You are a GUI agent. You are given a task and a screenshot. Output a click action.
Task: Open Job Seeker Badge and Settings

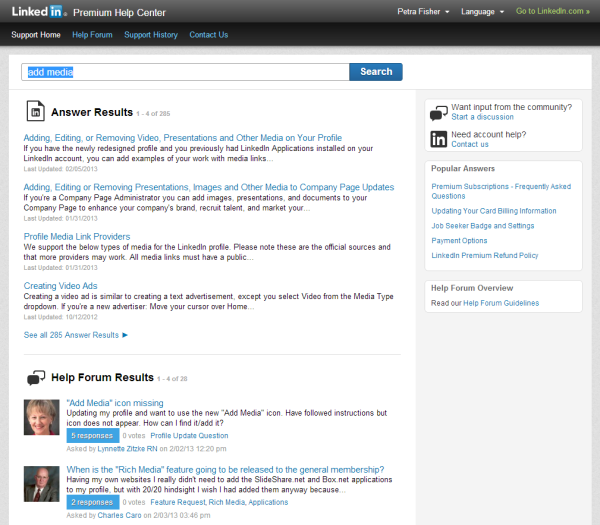click(x=483, y=226)
